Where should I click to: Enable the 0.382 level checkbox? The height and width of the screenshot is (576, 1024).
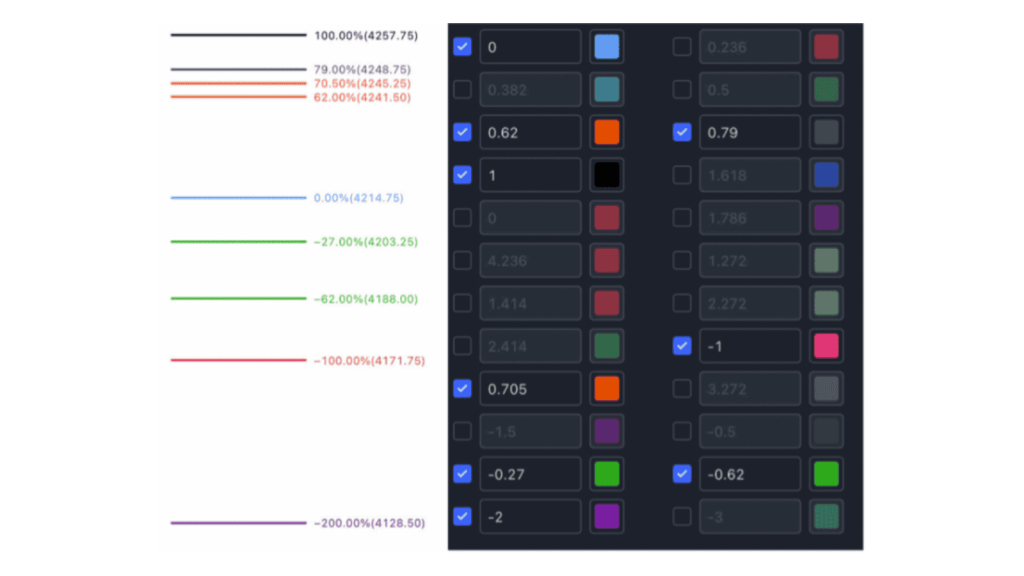click(x=462, y=89)
